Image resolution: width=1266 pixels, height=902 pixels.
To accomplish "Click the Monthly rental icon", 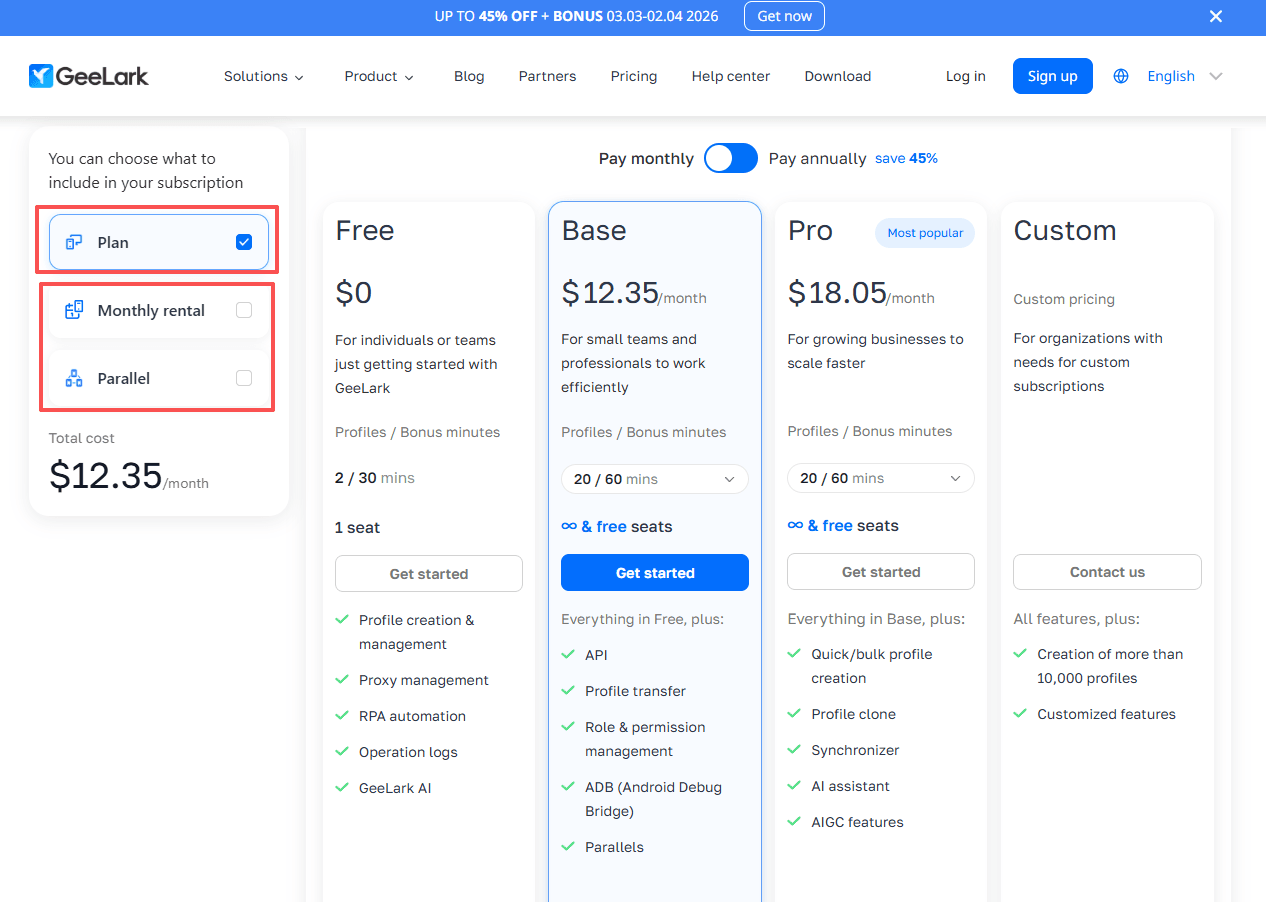I will click(x=74, y=310).
